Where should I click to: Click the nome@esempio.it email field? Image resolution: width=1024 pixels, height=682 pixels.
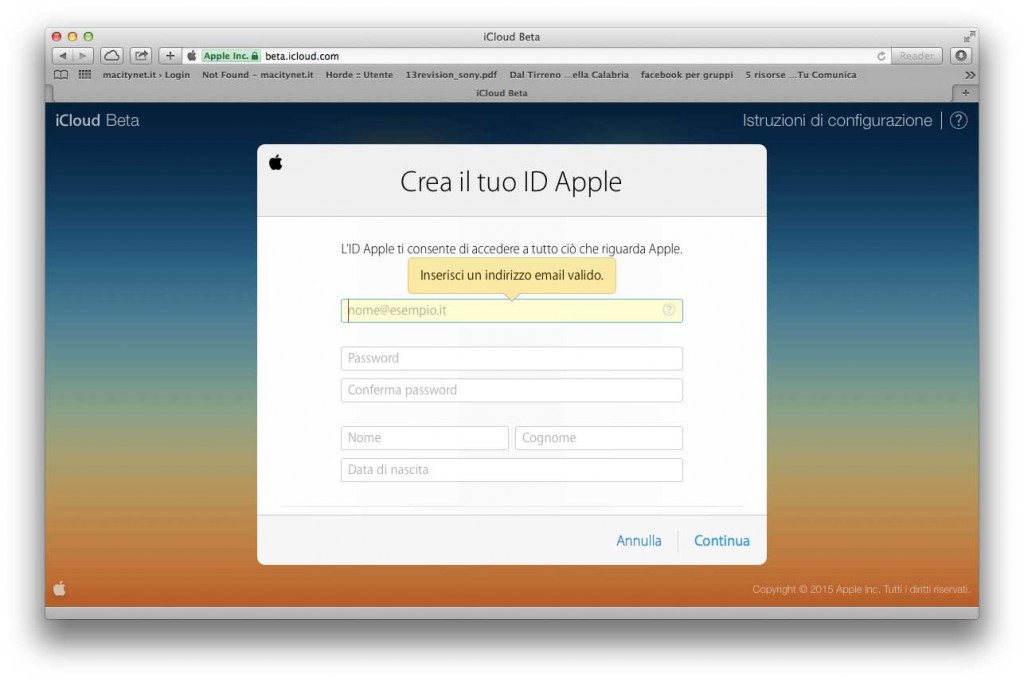point(511,310)
